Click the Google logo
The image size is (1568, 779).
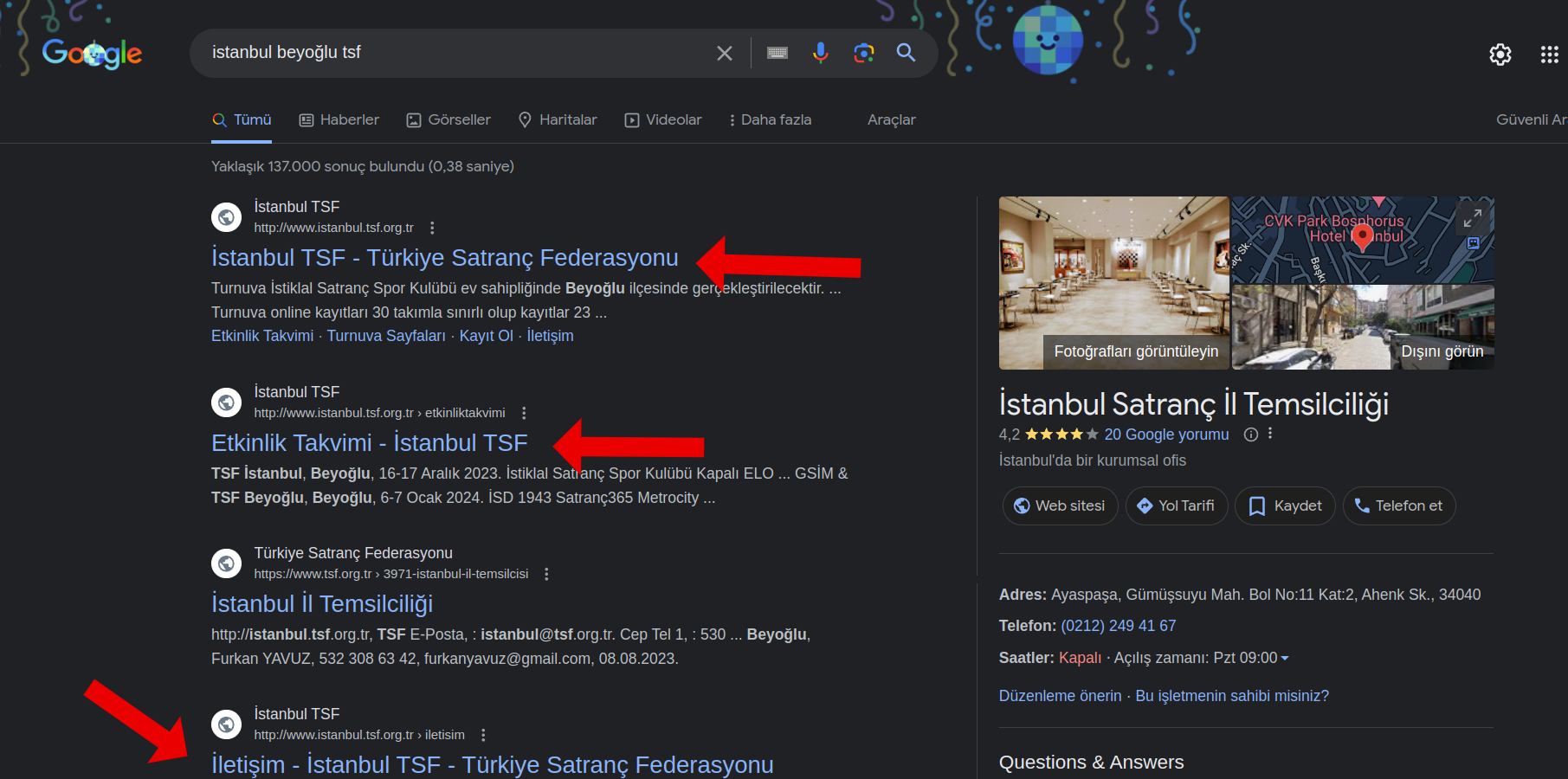tap(92, 54)
